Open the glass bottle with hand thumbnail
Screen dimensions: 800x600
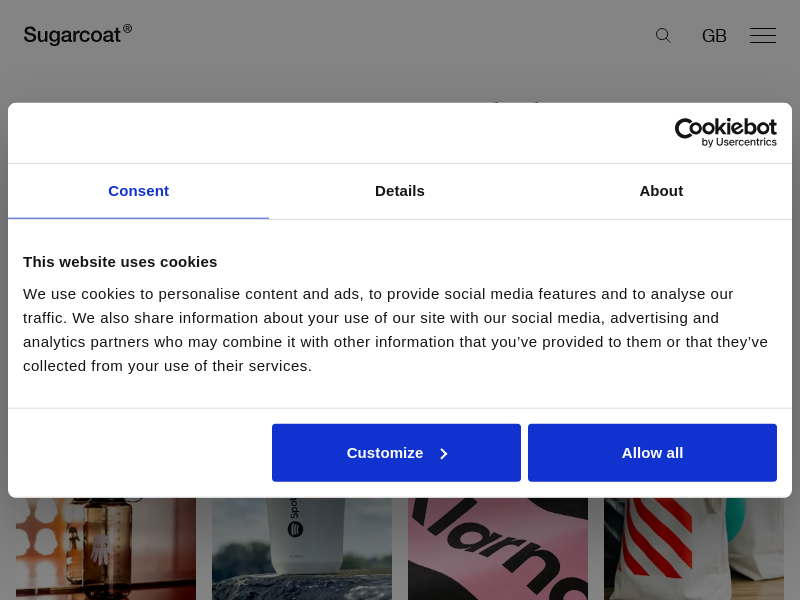(105, 550)
